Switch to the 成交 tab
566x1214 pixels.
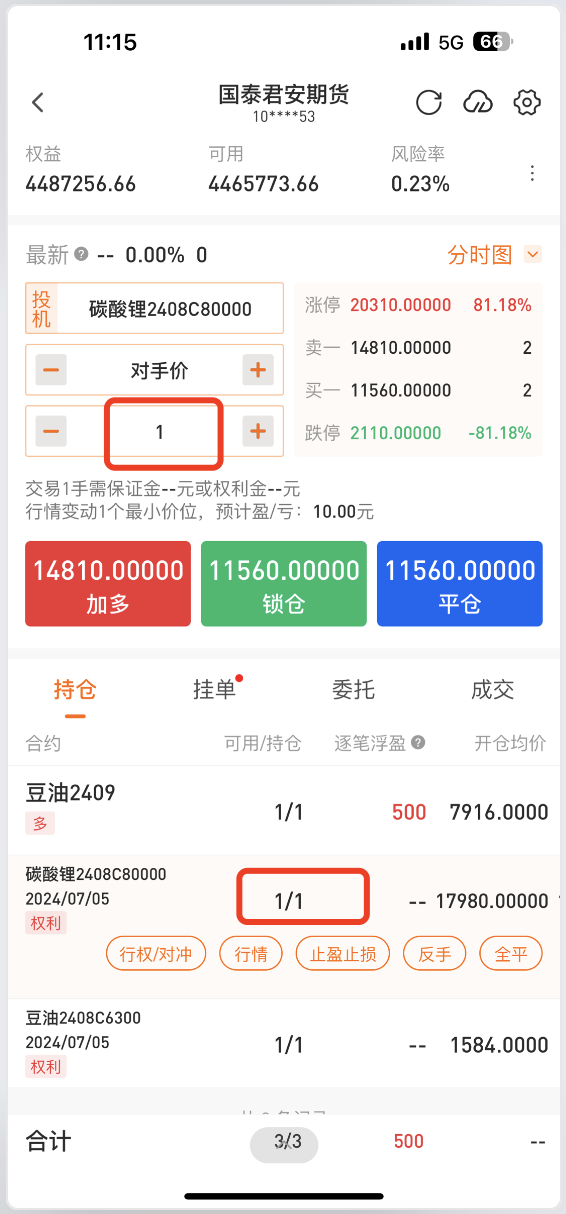pyautogui.click(x=492, y=689)
